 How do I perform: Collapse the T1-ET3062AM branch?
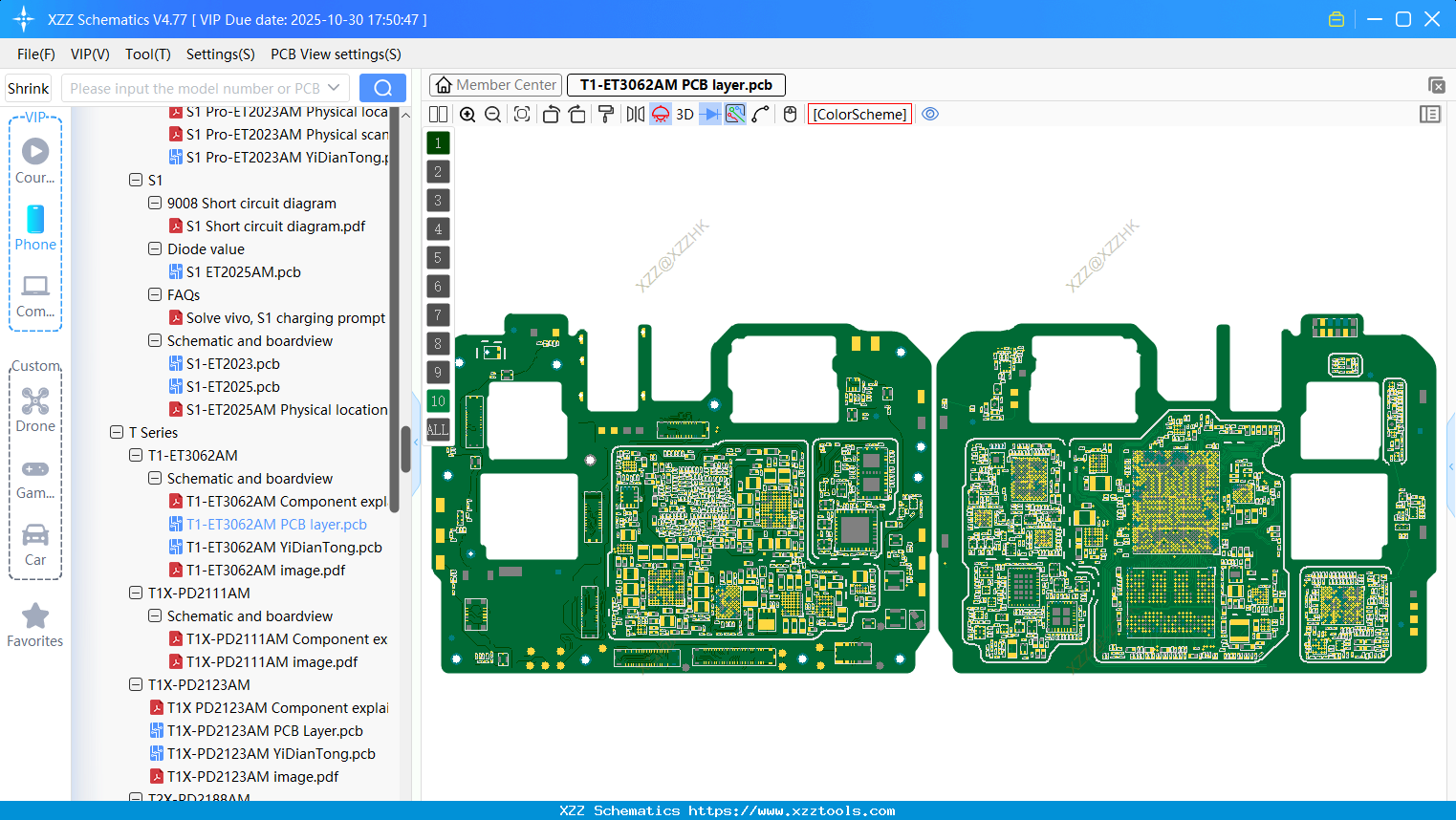click(x=135, y=455)
